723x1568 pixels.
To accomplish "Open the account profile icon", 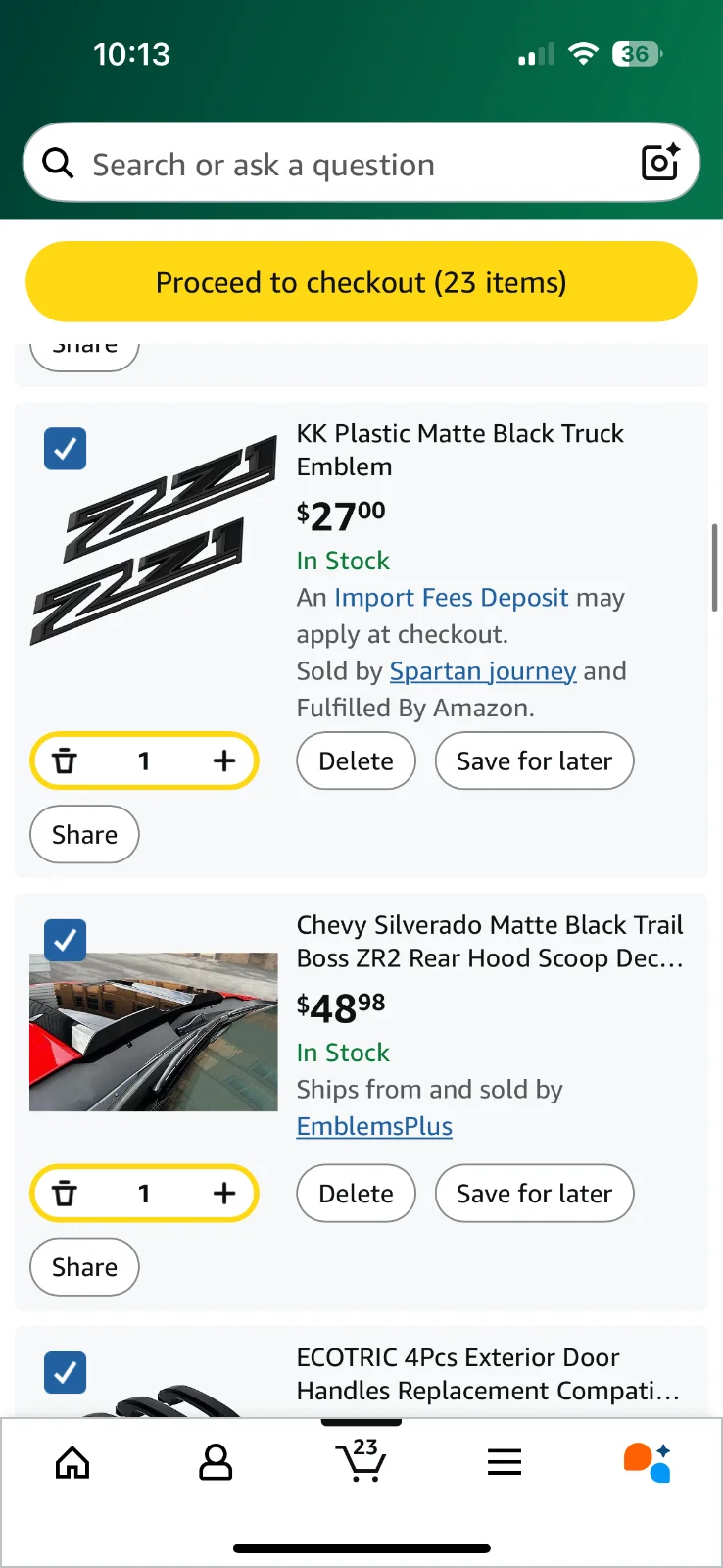I will tap(216, 1463).
